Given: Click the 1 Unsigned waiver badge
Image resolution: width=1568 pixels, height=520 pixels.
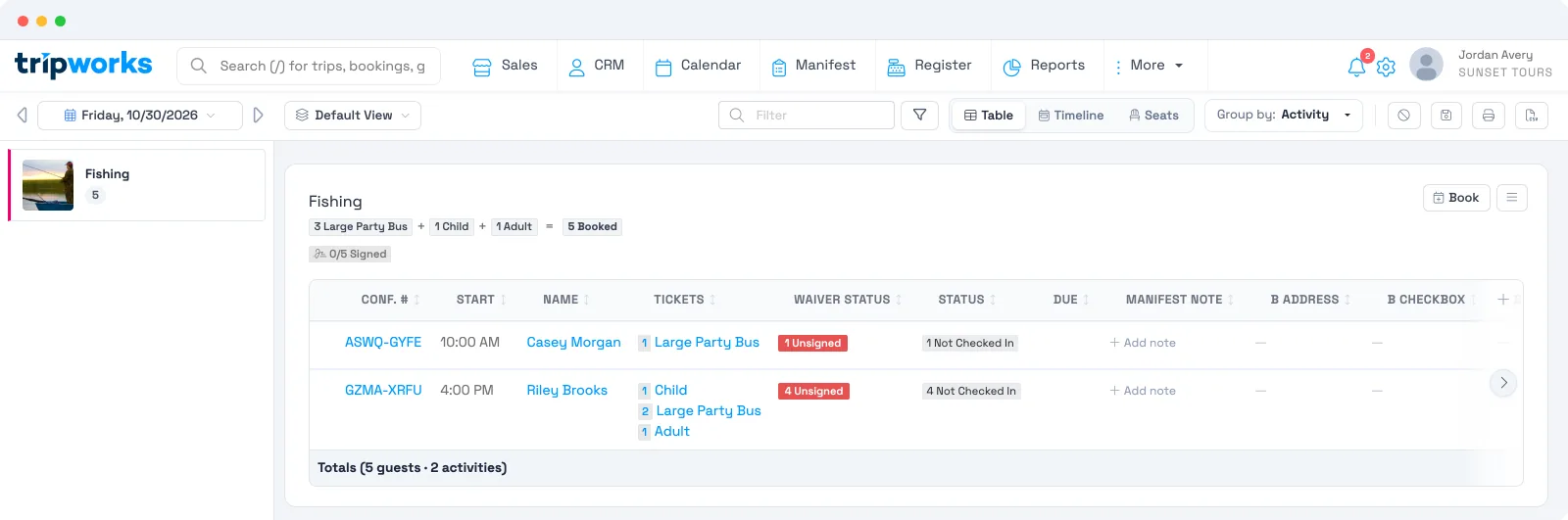Looking at the screenshot, I should point(812,344).
